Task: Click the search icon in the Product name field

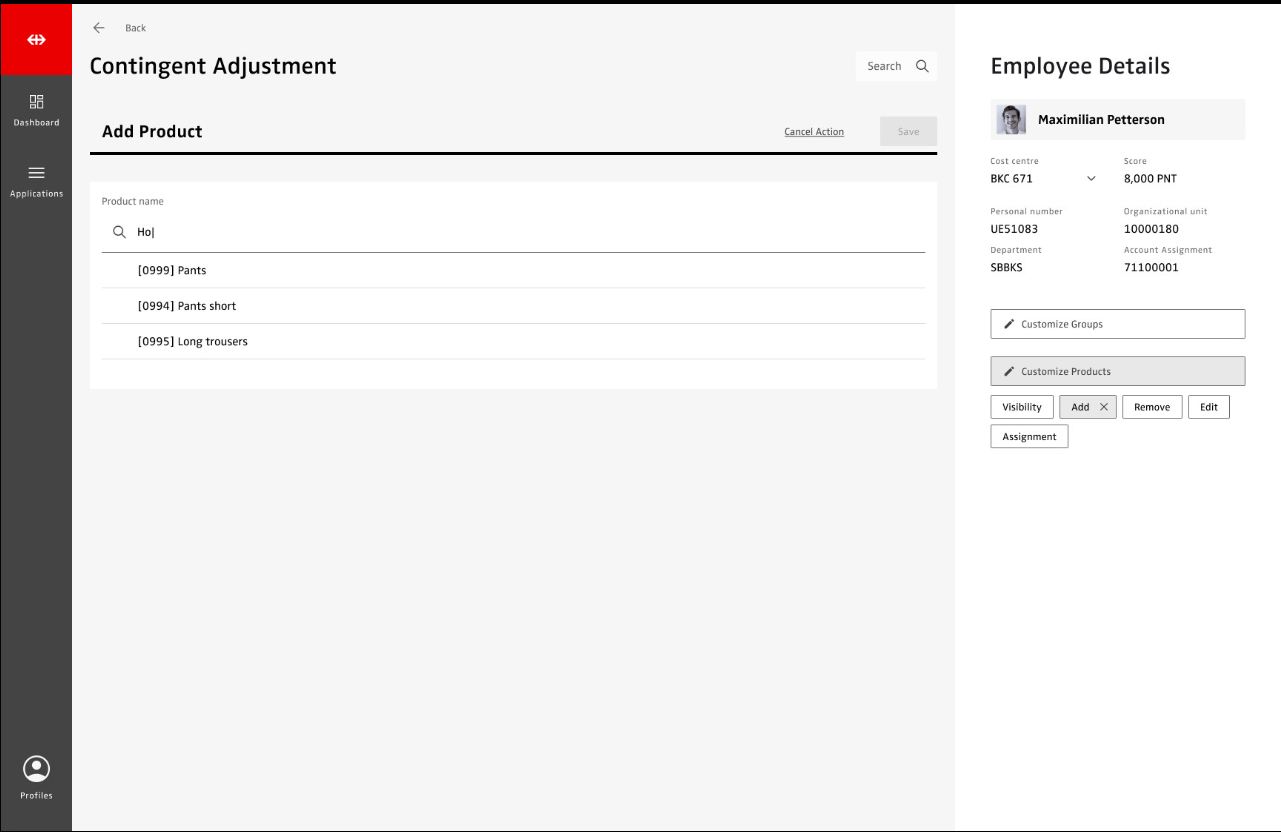Action: pos(119,232)
